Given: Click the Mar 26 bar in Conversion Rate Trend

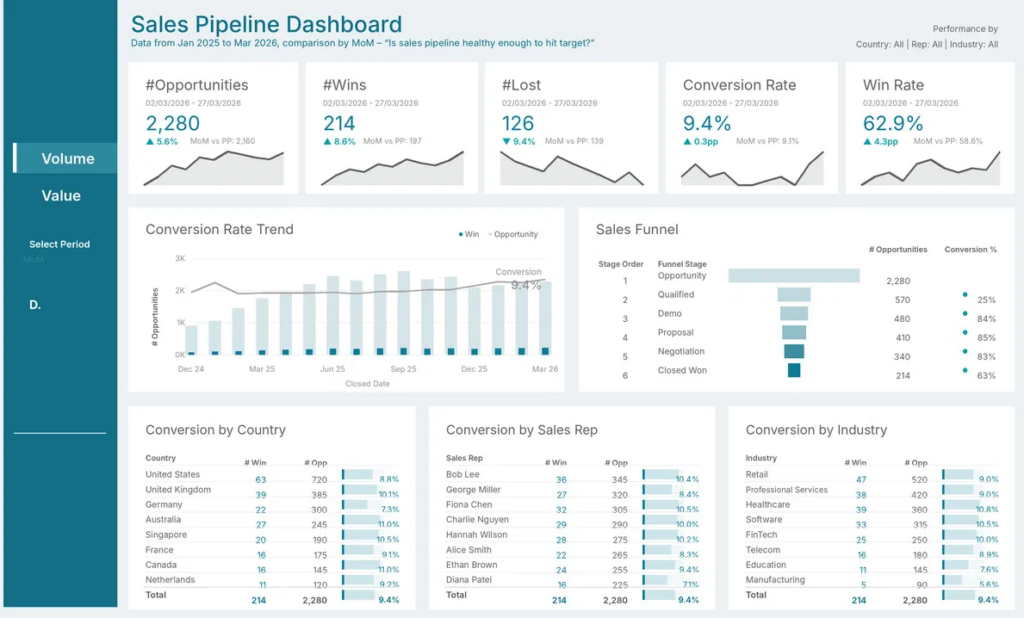Looking at the screenshot, I should click(545, 317).
